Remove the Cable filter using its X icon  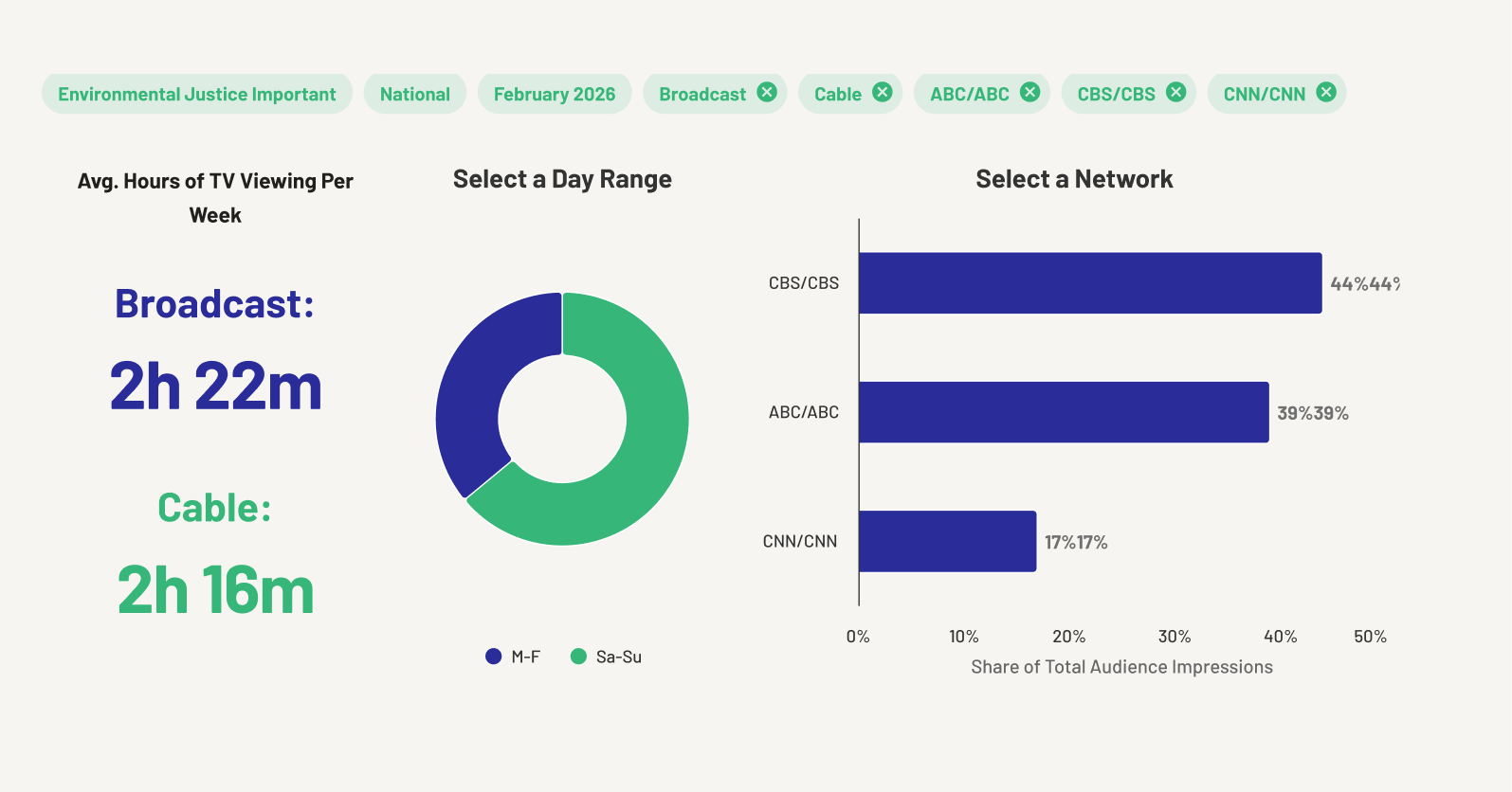883,92
